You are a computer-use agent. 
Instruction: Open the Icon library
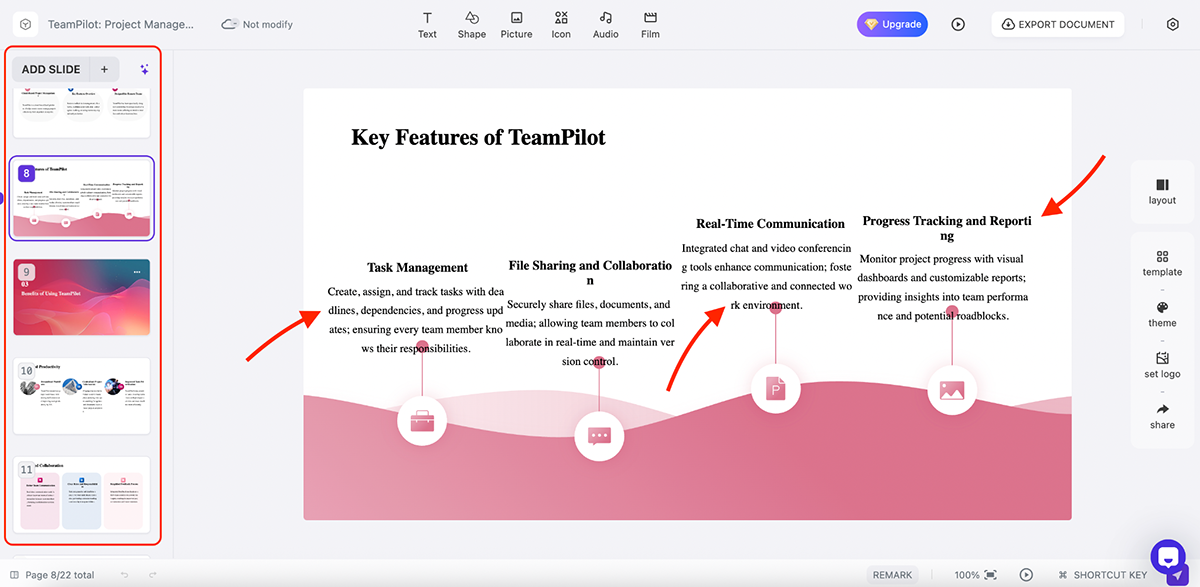coord(560,24)
